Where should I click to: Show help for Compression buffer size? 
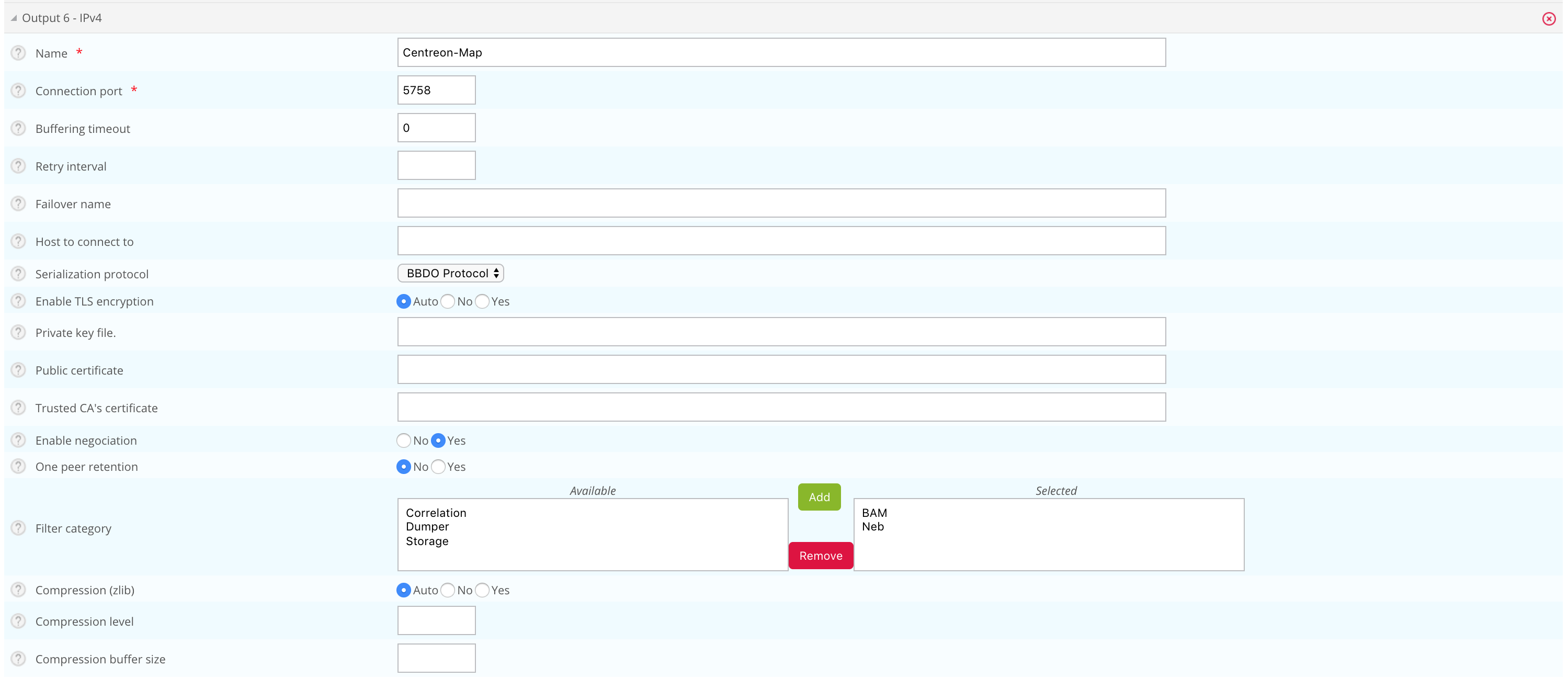pyautogui.click(x=18, y=659)
